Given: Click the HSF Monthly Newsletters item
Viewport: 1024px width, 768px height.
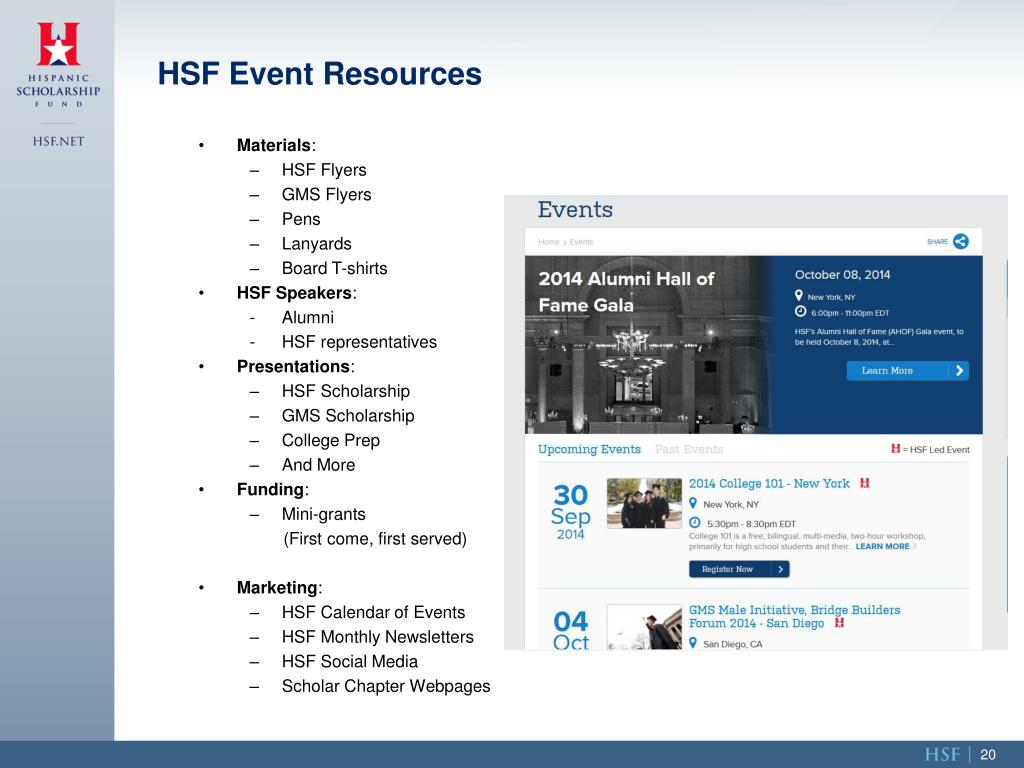Looking at the screenshot, I should [x=377, y=637].
